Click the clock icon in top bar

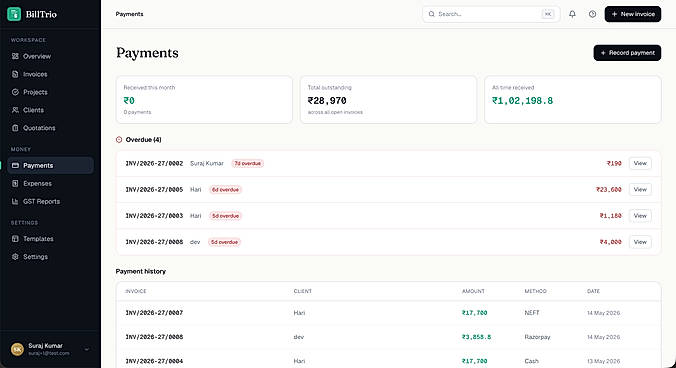pyautogui.click(x=592, y=14)
